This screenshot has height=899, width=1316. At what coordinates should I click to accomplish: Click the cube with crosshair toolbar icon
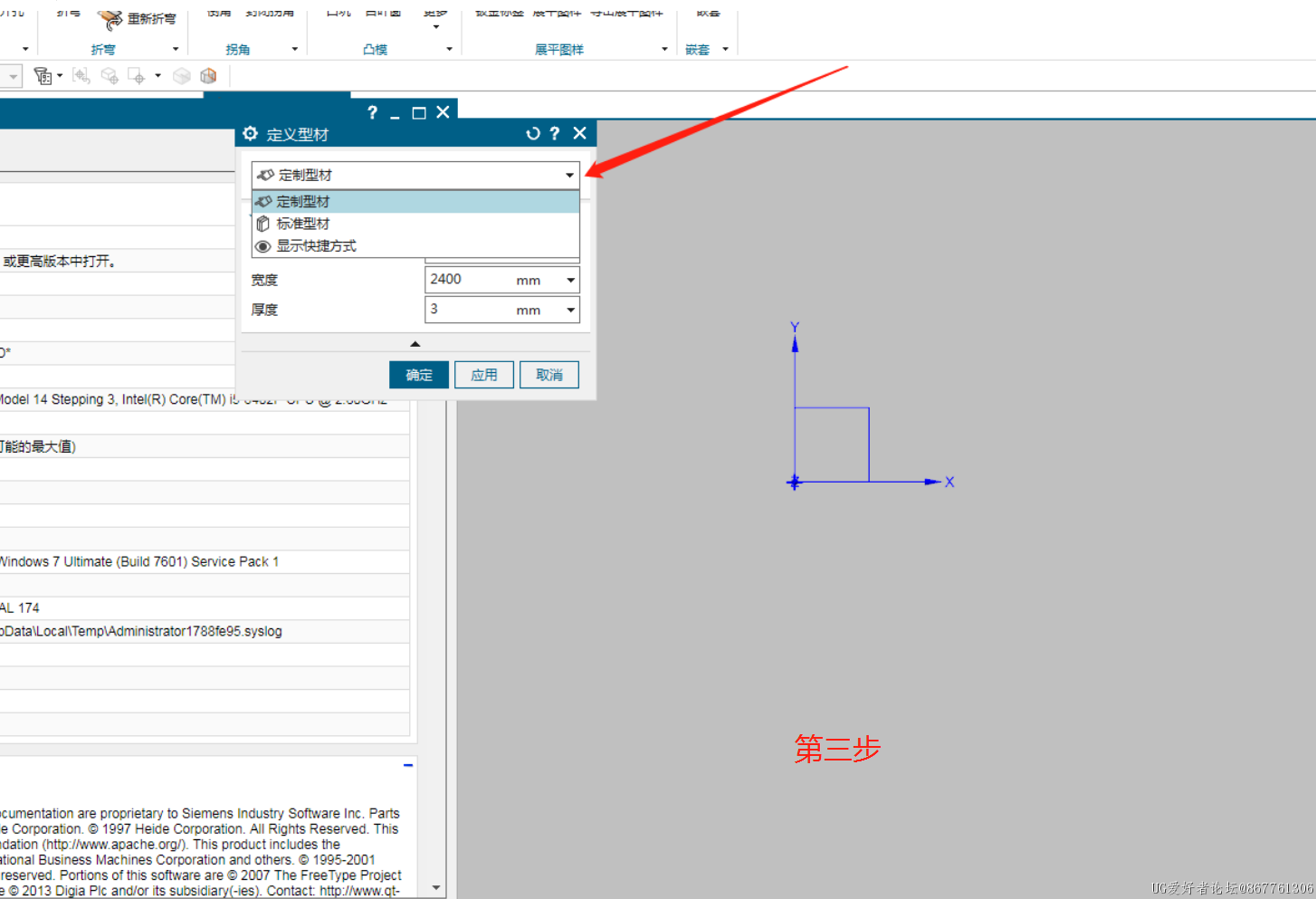point(110,76)
